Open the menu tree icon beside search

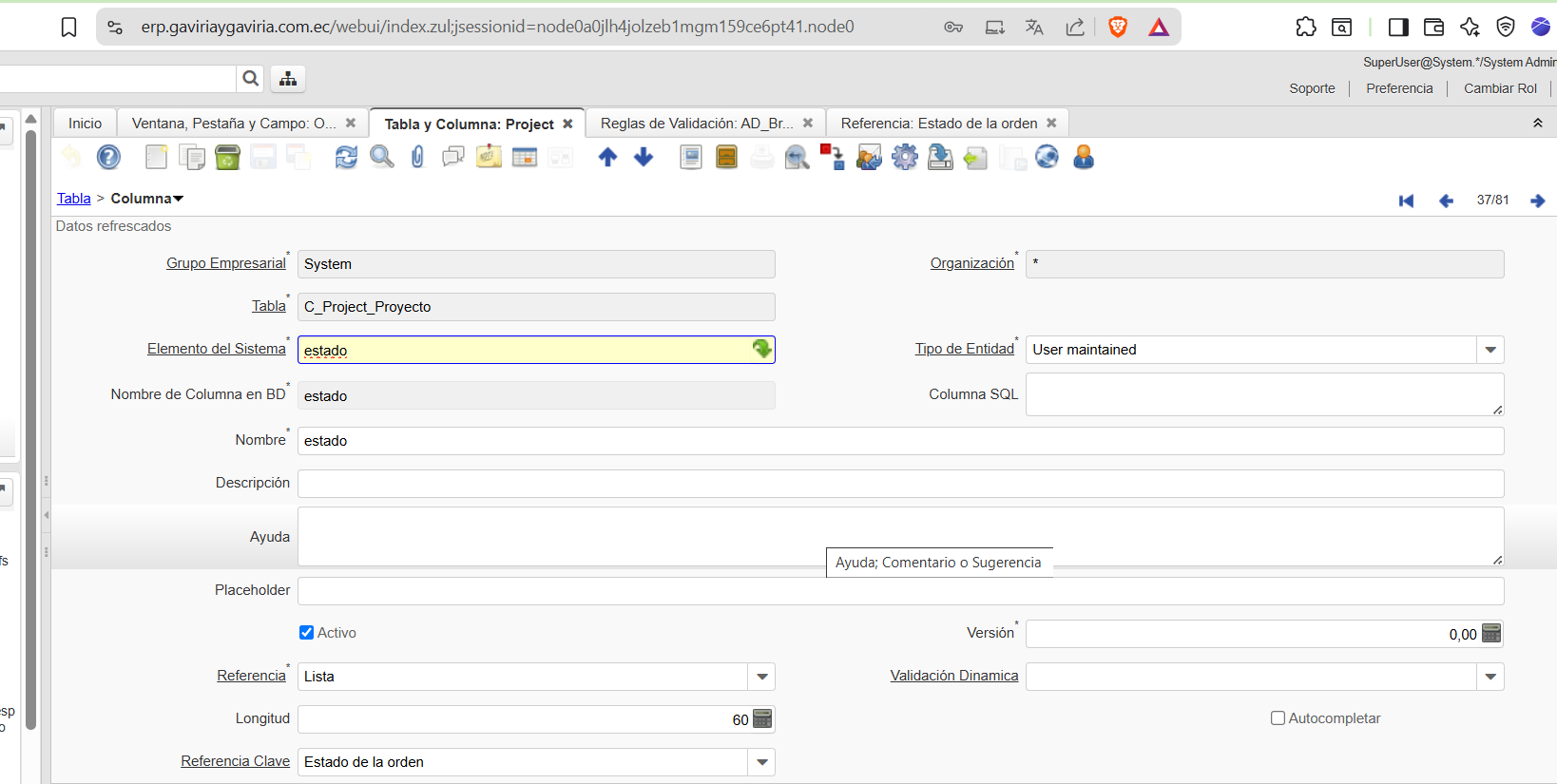[x=288, y=79]
